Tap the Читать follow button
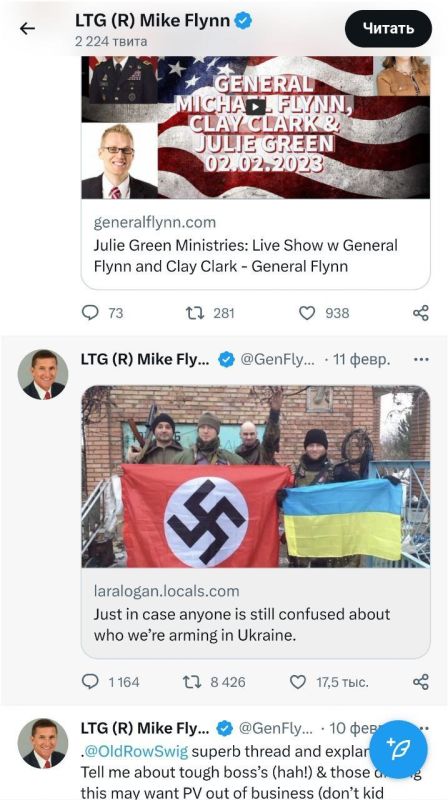448x800 pixels. (x=388, y=29)
